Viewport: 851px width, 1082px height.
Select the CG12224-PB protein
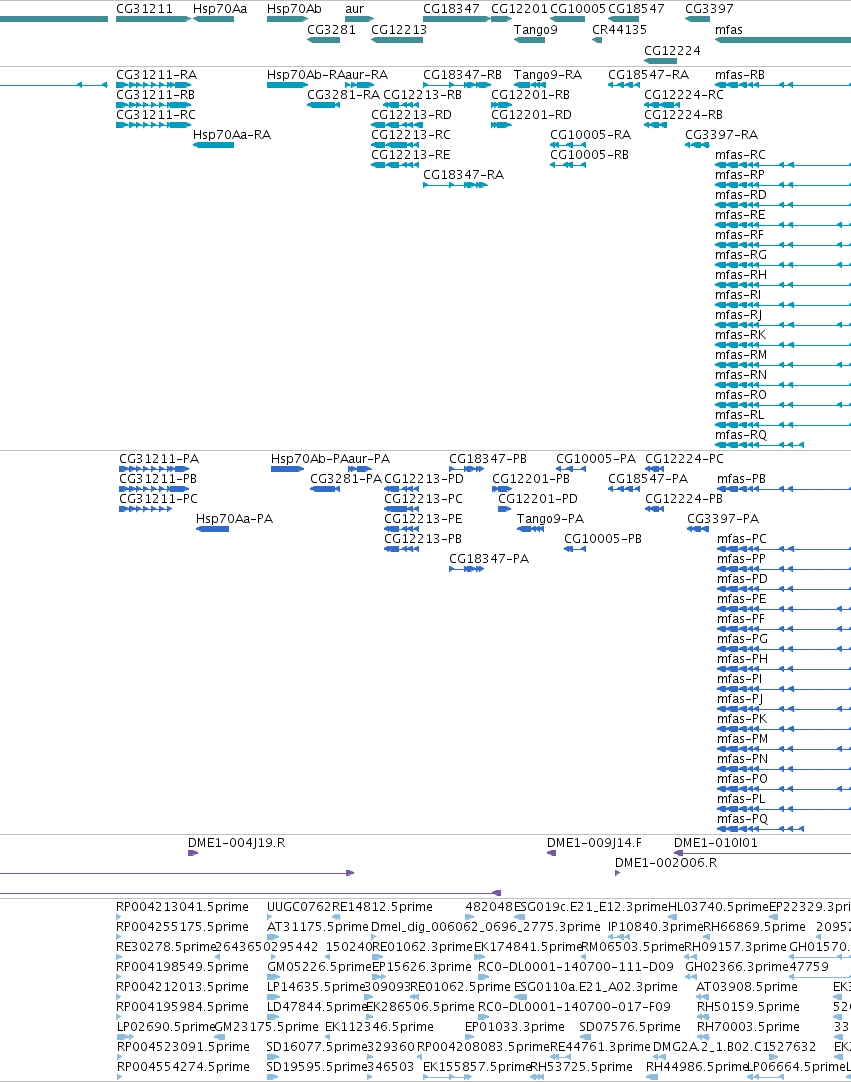(654, 509)
